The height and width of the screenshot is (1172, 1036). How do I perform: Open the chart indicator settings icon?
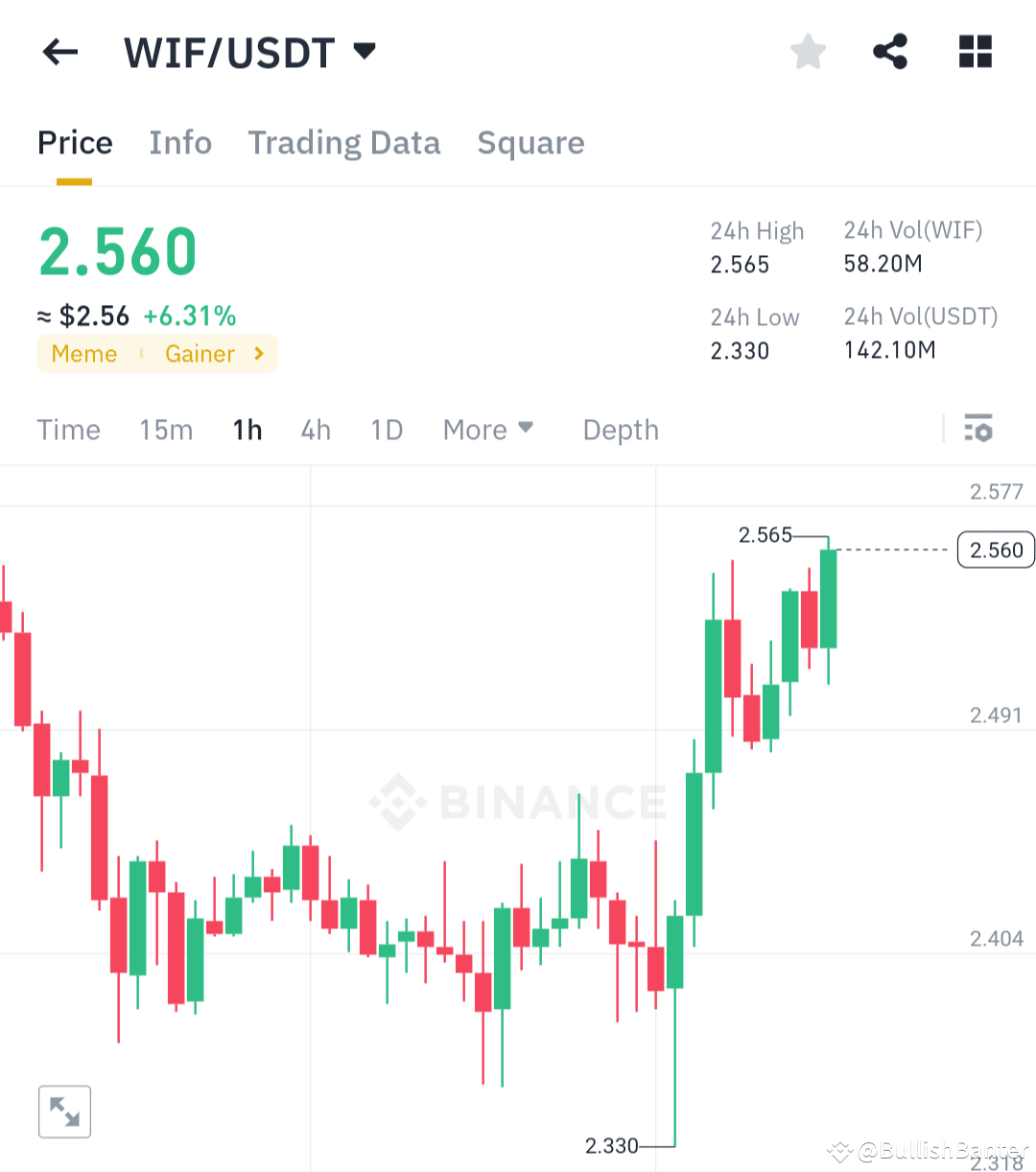[x=978, y=429]
